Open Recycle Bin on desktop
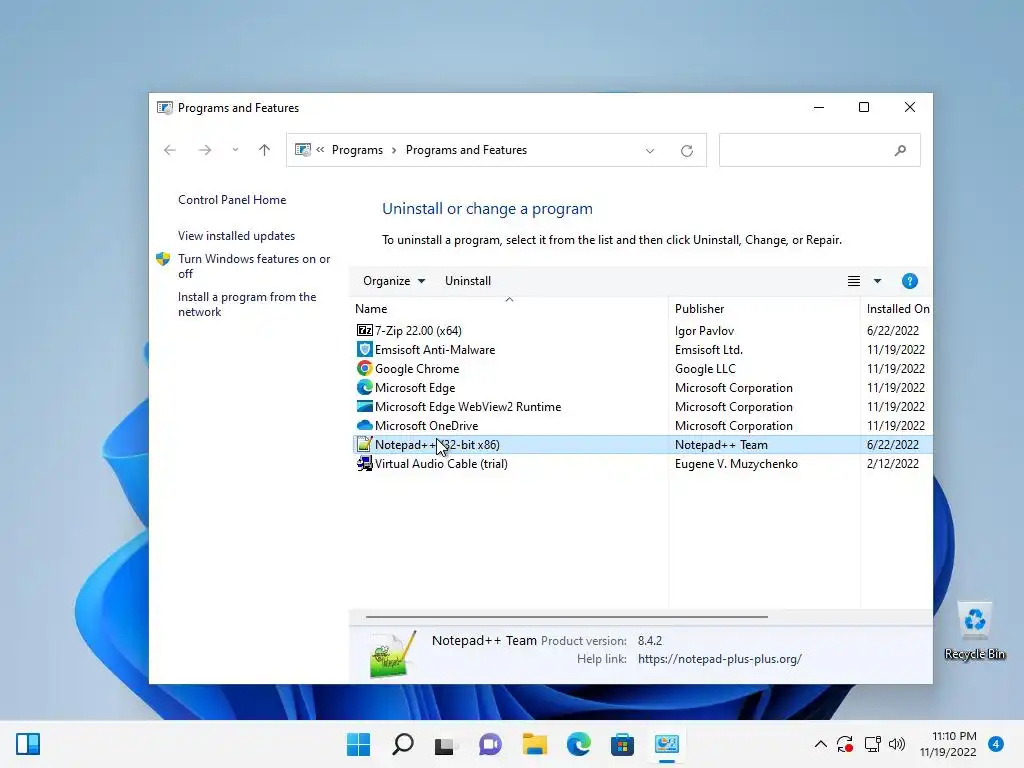Screen dimensions: 1024x768 (974, 631)
